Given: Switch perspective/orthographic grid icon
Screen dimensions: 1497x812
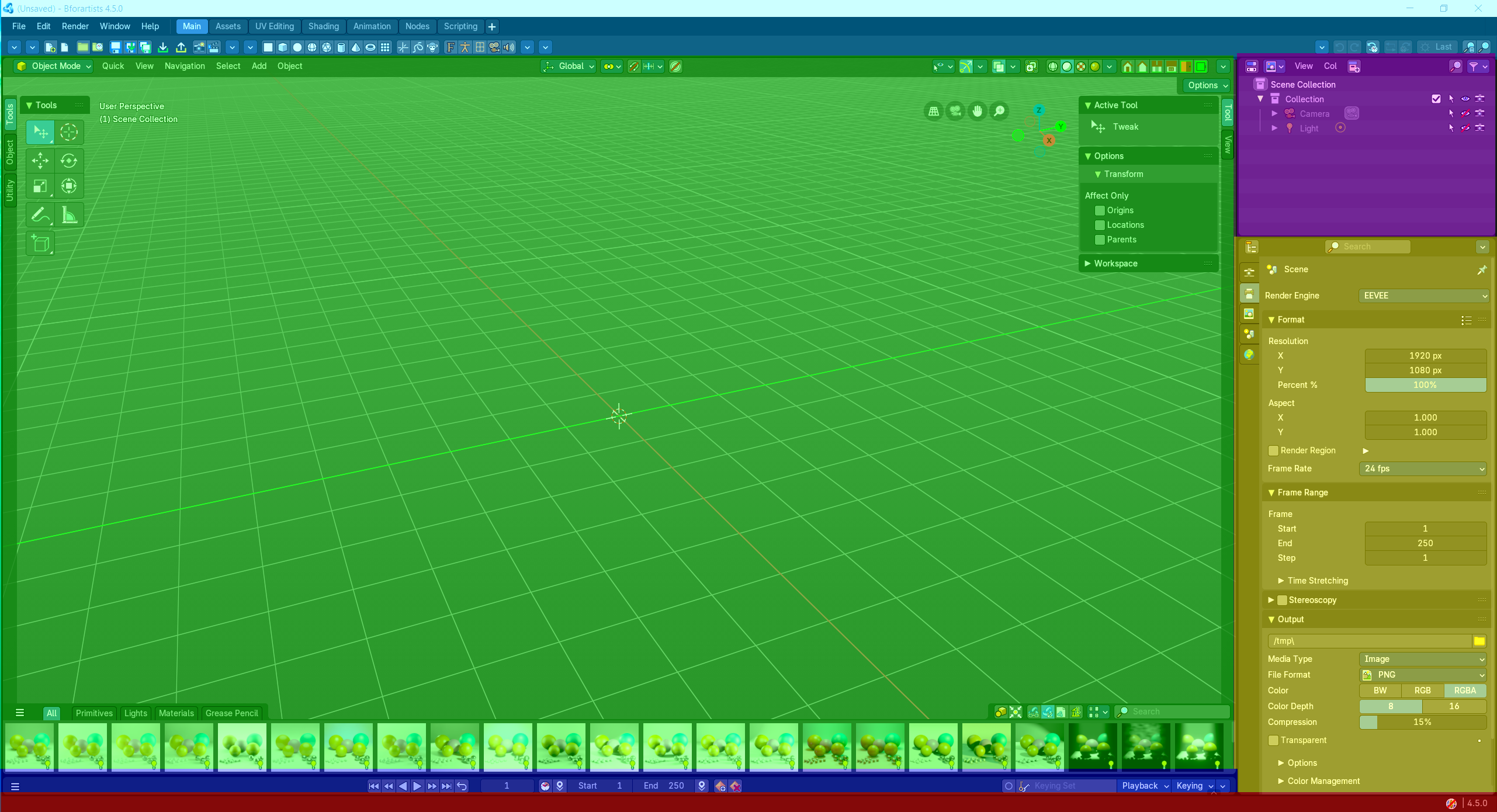Looking at the screenshot, I should coord(934,110).
